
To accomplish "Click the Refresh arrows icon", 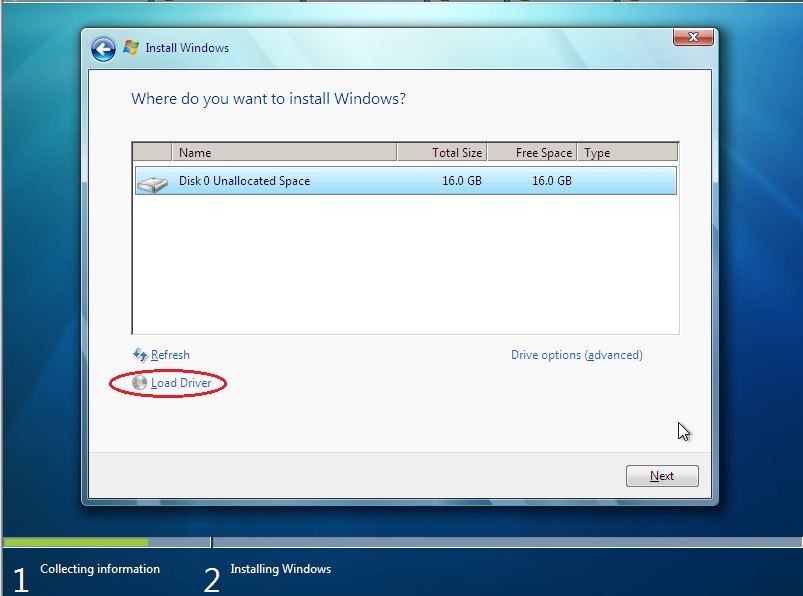I will click(x=140, y=354).
